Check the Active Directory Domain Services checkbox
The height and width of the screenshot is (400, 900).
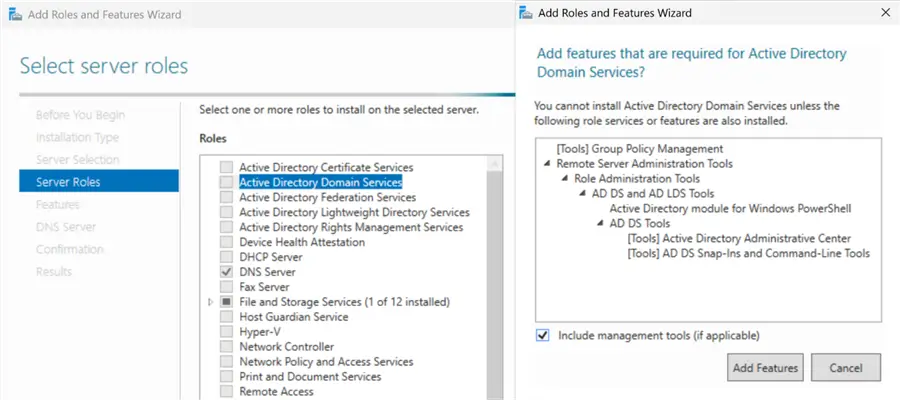pyautogui.click(x=227, y=182)
